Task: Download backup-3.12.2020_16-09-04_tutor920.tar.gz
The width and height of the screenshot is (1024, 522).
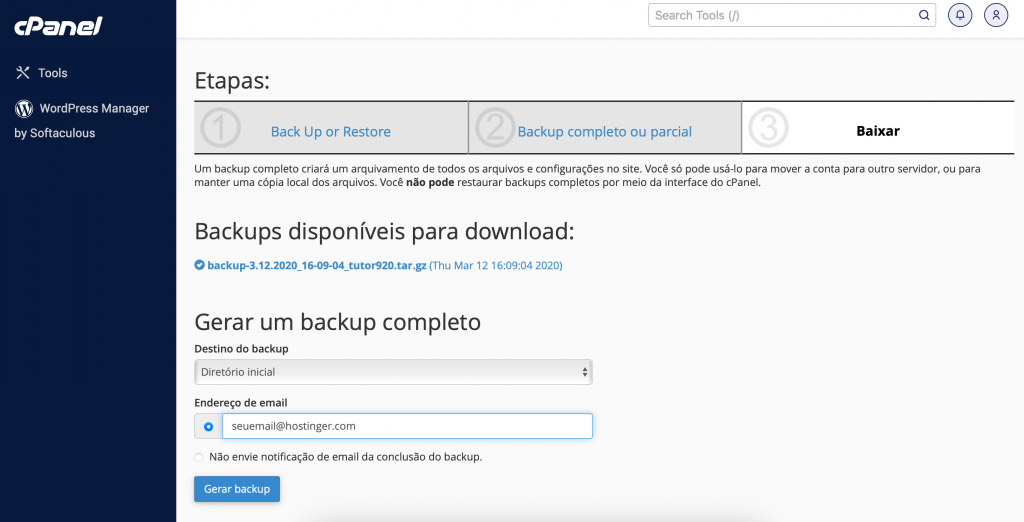Action: (317, 265)
